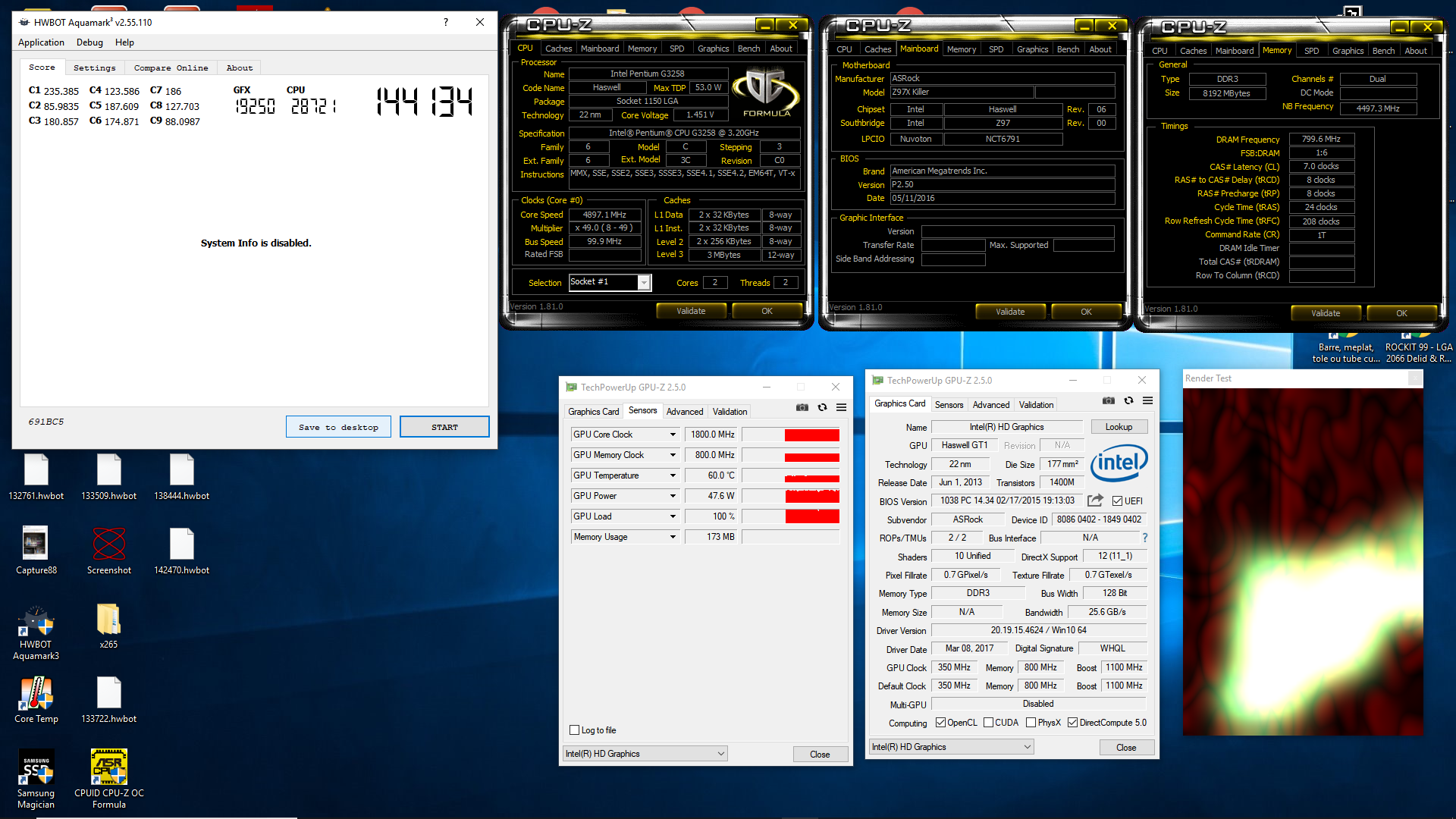The width and height of the screenshot is (1456, 819).
Task: Expand GPU Temperature sensor dropdown
Action: click(x=673, y=475)
